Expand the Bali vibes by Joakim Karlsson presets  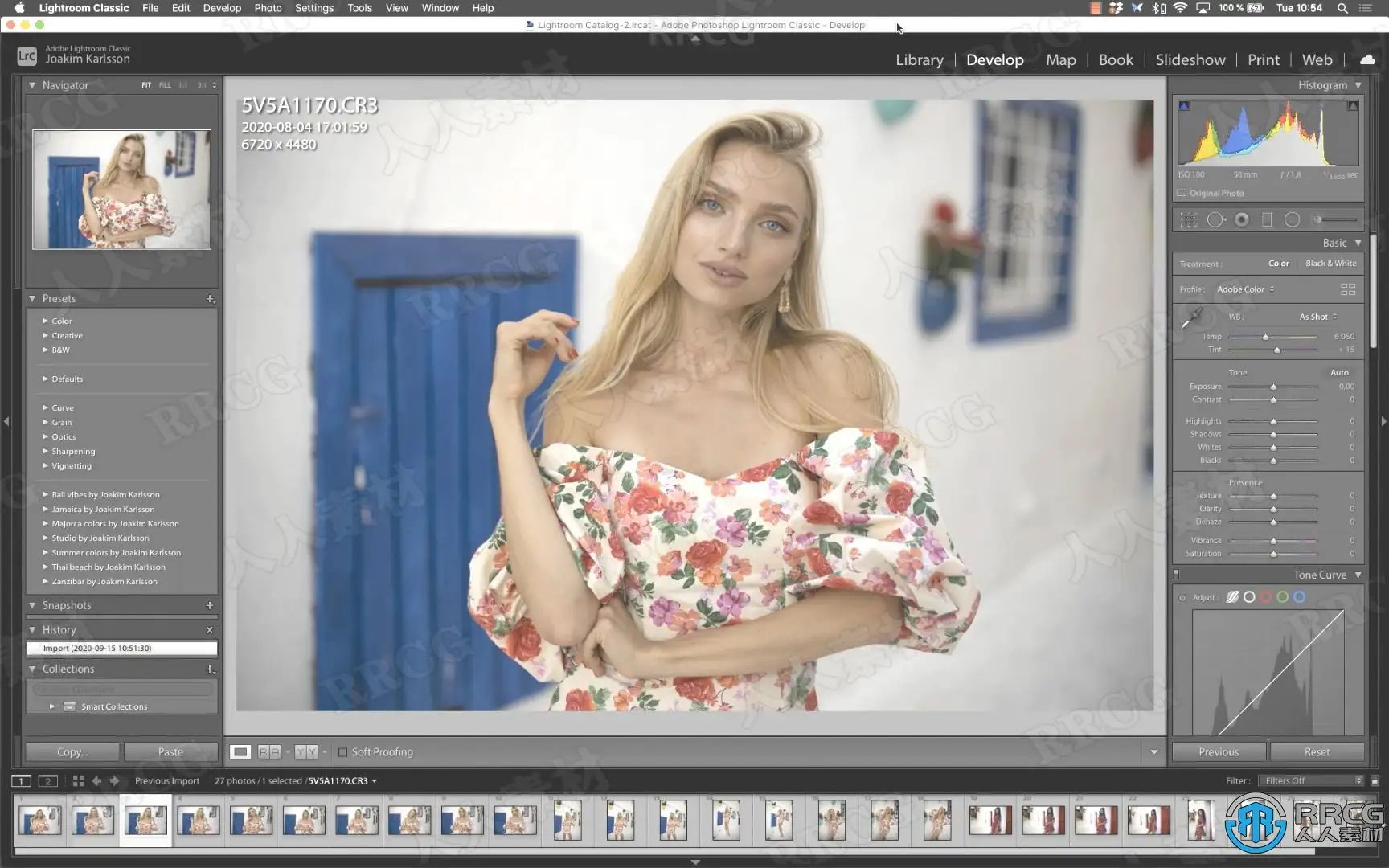tap(45, 495)
